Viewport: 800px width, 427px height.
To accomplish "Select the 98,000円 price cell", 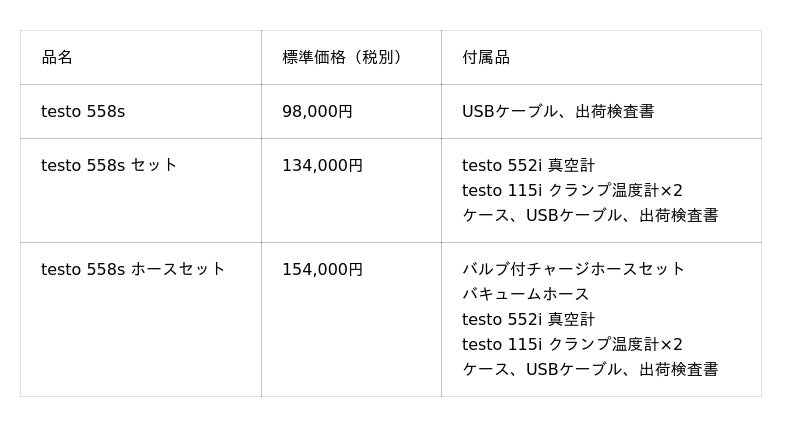I will 317,112.
